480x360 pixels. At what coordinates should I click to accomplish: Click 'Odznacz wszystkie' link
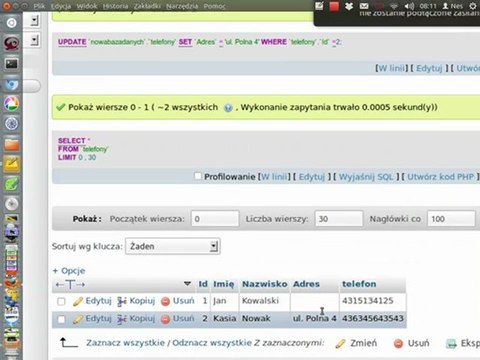pyautogui.click(x=212, y=343)
